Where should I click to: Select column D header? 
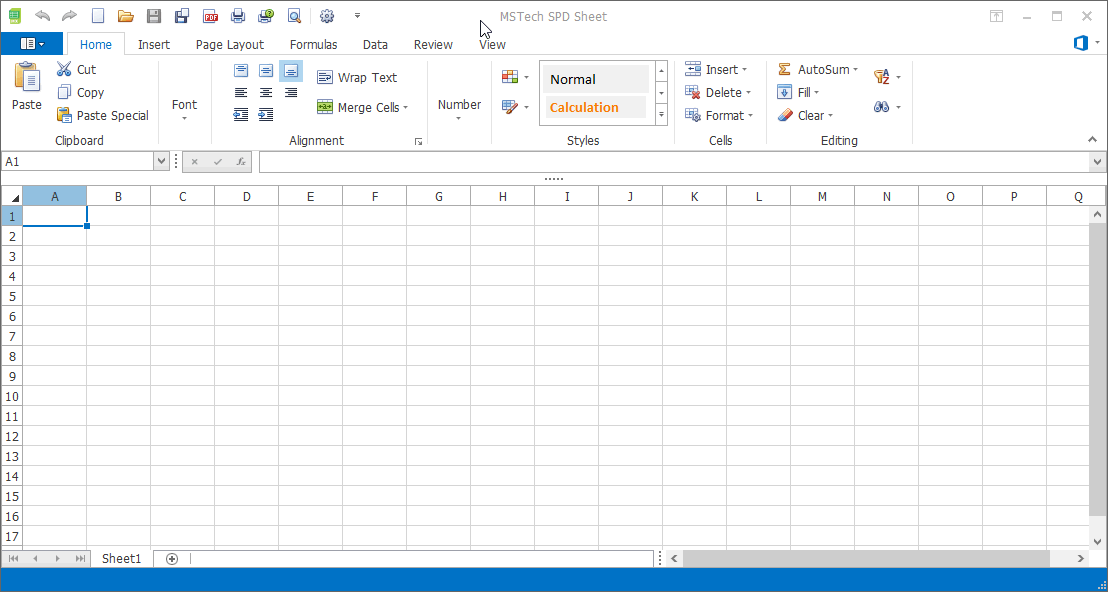pyautogui.click(x=247, y=196)
